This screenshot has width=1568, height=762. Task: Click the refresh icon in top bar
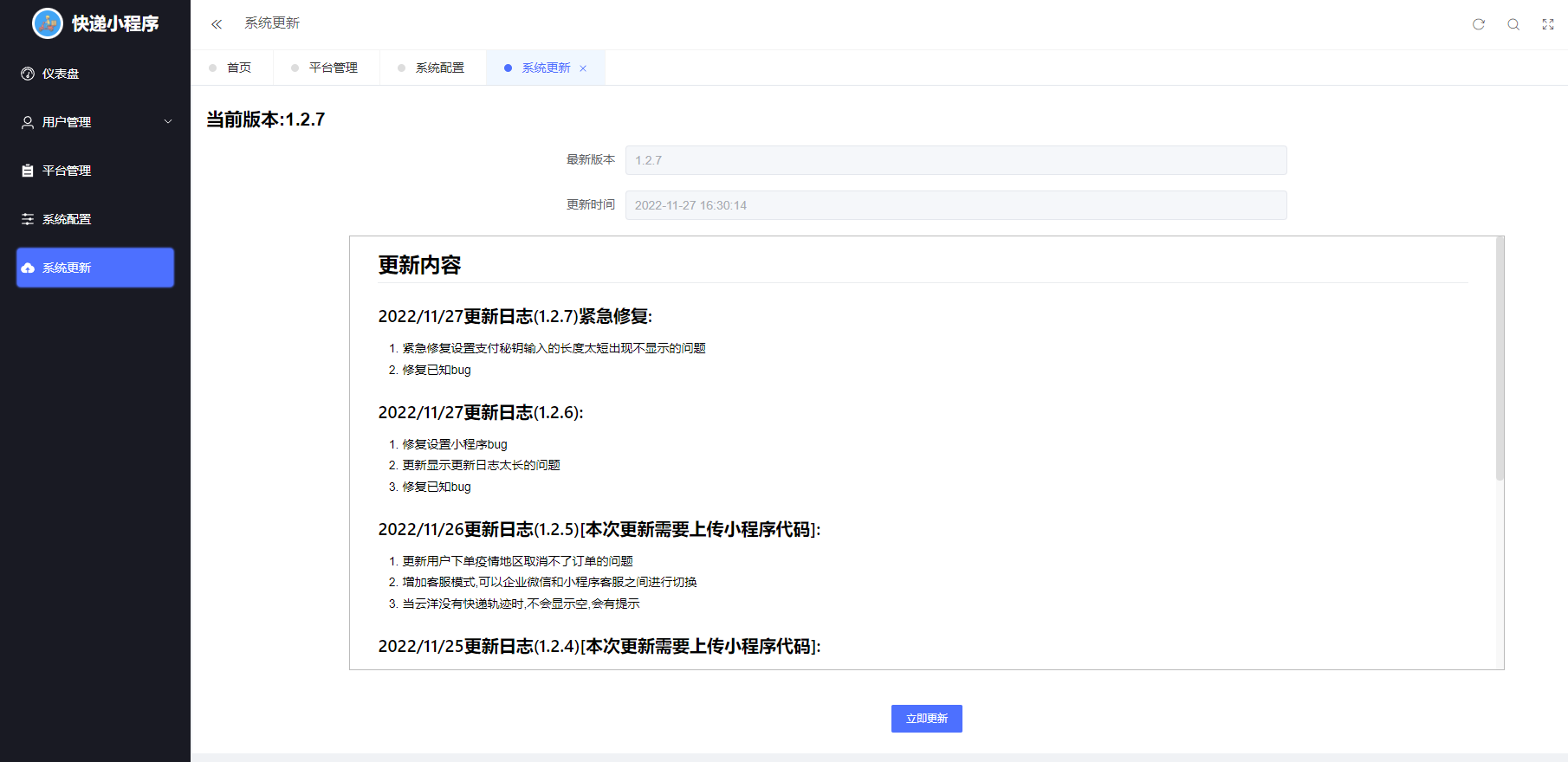pos(1479,24)
